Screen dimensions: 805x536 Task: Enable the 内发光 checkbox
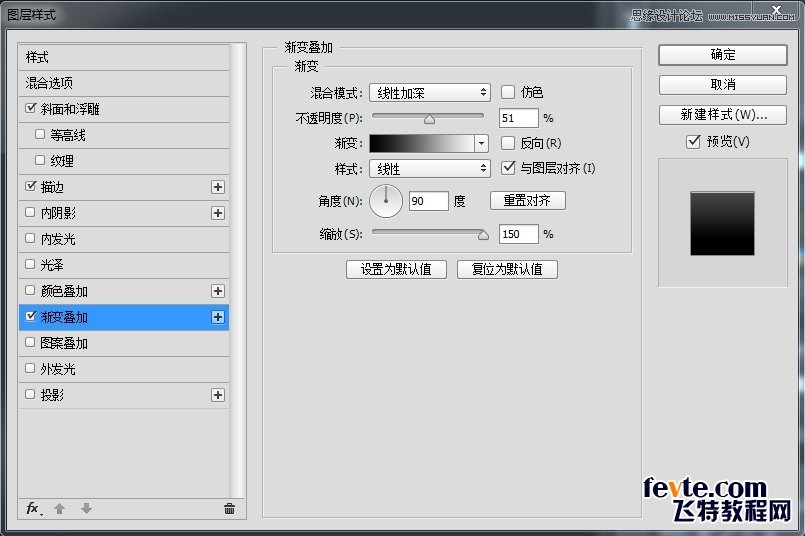(x=30, y=238)
